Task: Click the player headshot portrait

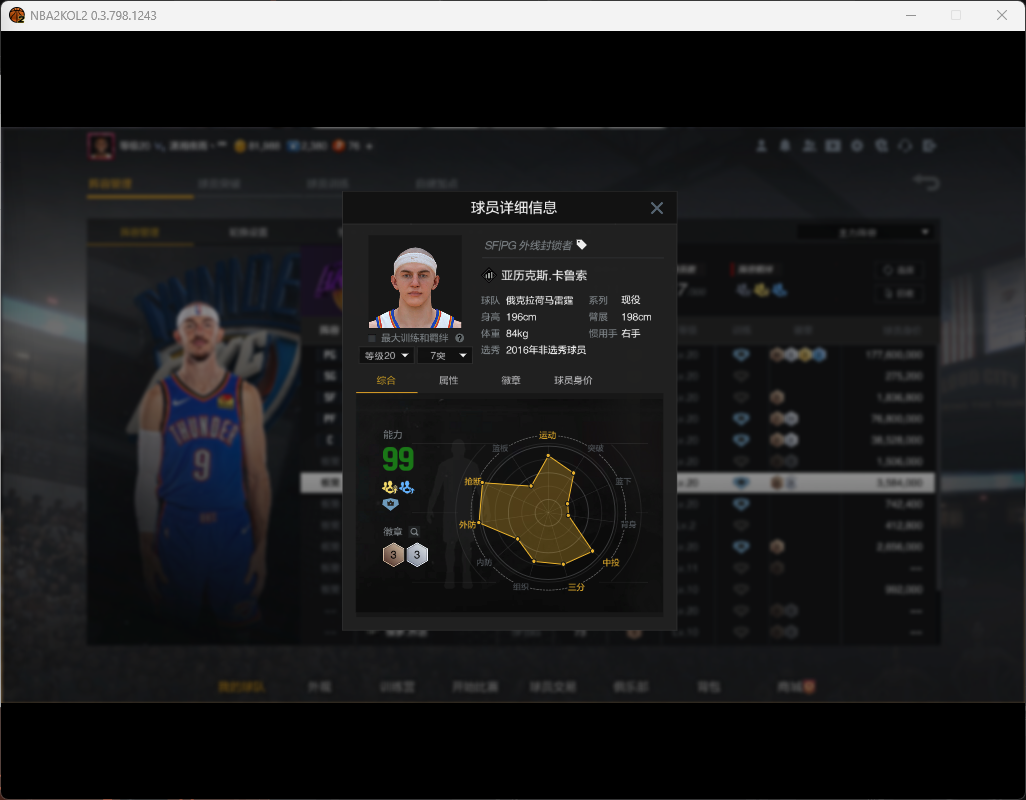Action: (415, 281)
